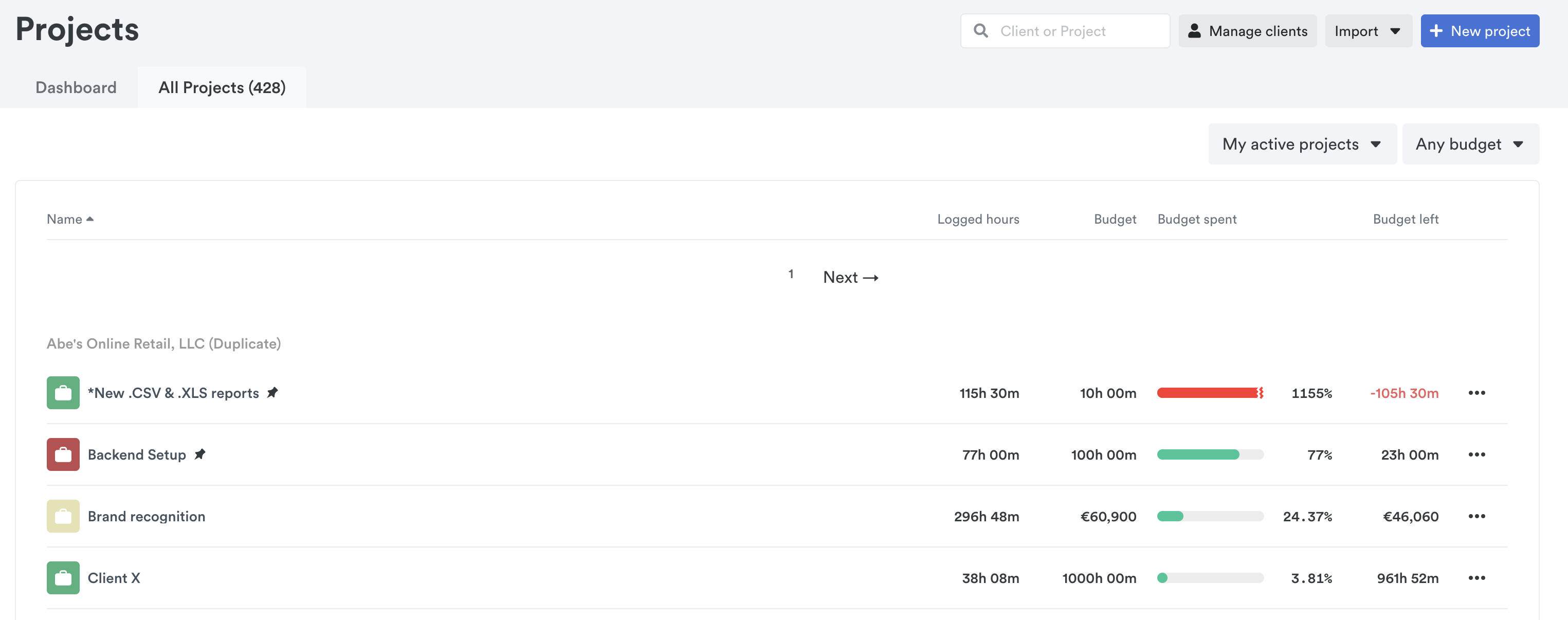Go to the Next page of projects
The width and height of the screenshot is (1568, 620).
(850, 278)
